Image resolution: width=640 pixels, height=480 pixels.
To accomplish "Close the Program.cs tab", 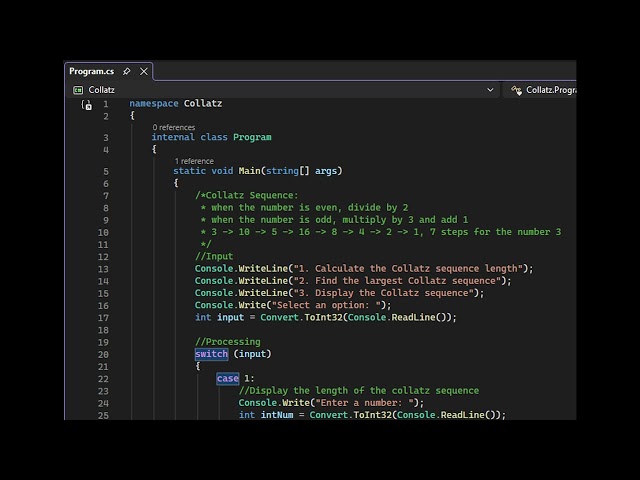I will (x=144, y=71).
